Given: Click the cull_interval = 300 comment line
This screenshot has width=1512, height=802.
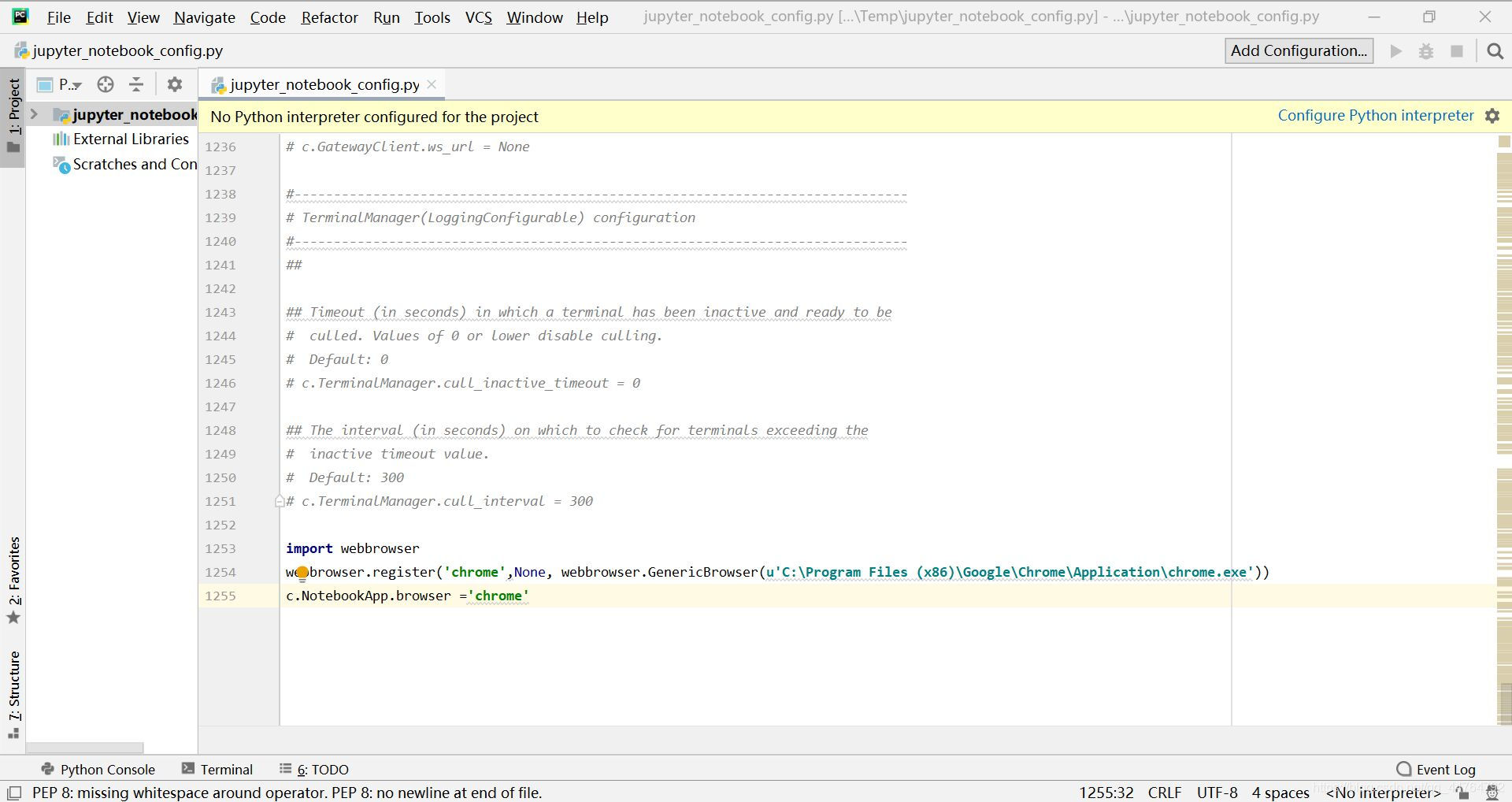Looking at the screenshot, I should click(439, 502).
